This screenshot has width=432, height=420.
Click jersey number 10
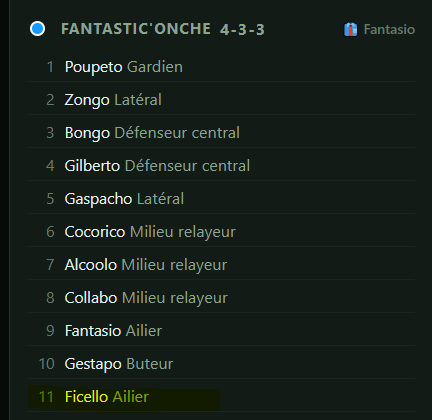tap(46, 364)
